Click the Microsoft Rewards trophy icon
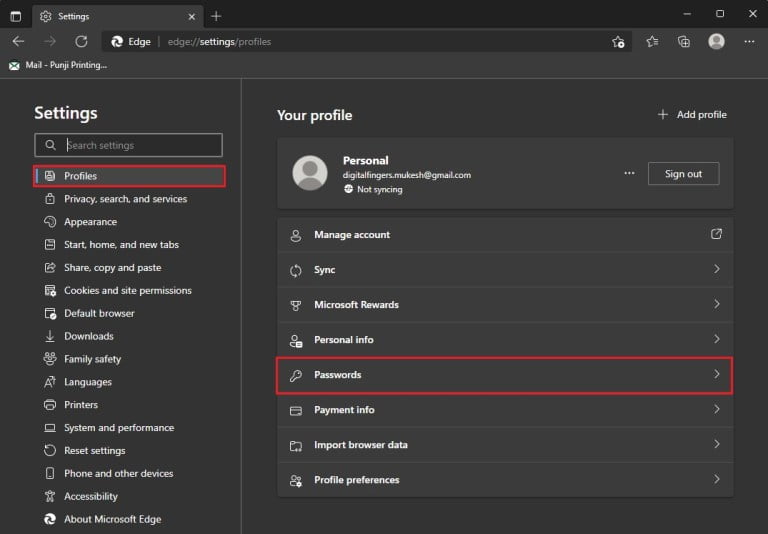The image size is (768, 534). [x=296, y=305]
